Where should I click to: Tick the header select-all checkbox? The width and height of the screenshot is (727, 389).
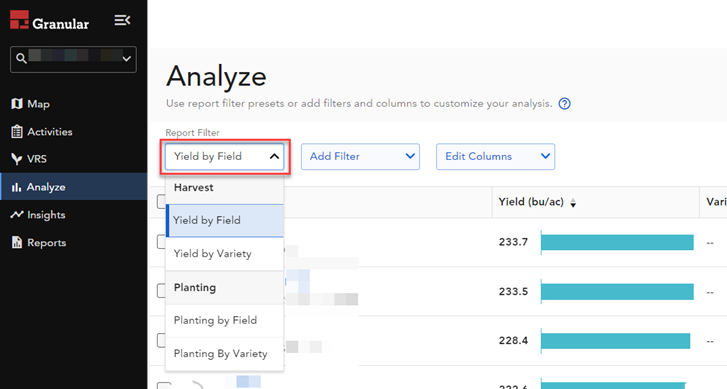(161, 202)
